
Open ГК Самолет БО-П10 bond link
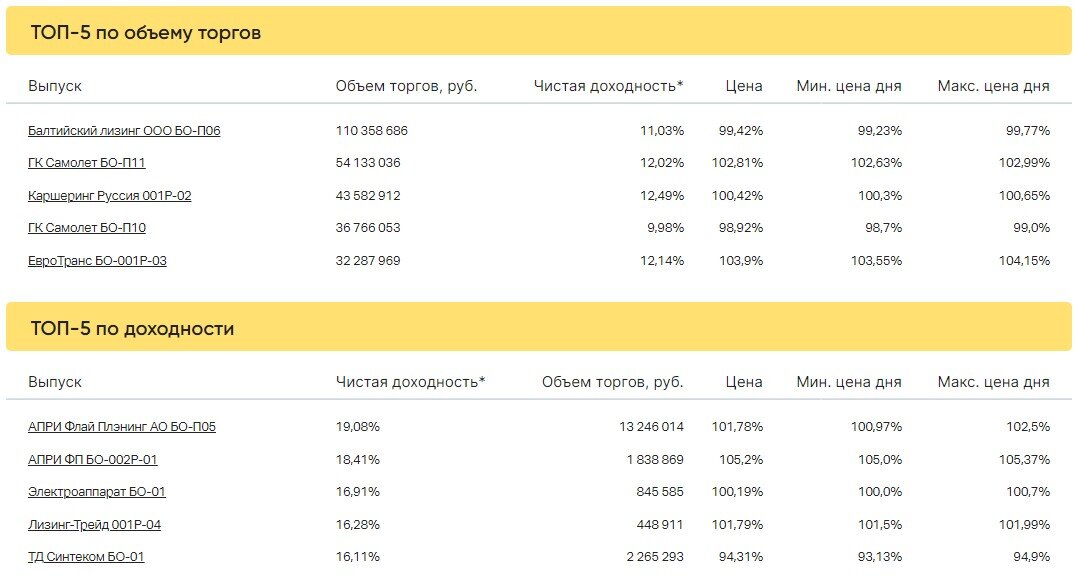click(x=87, y=228)
